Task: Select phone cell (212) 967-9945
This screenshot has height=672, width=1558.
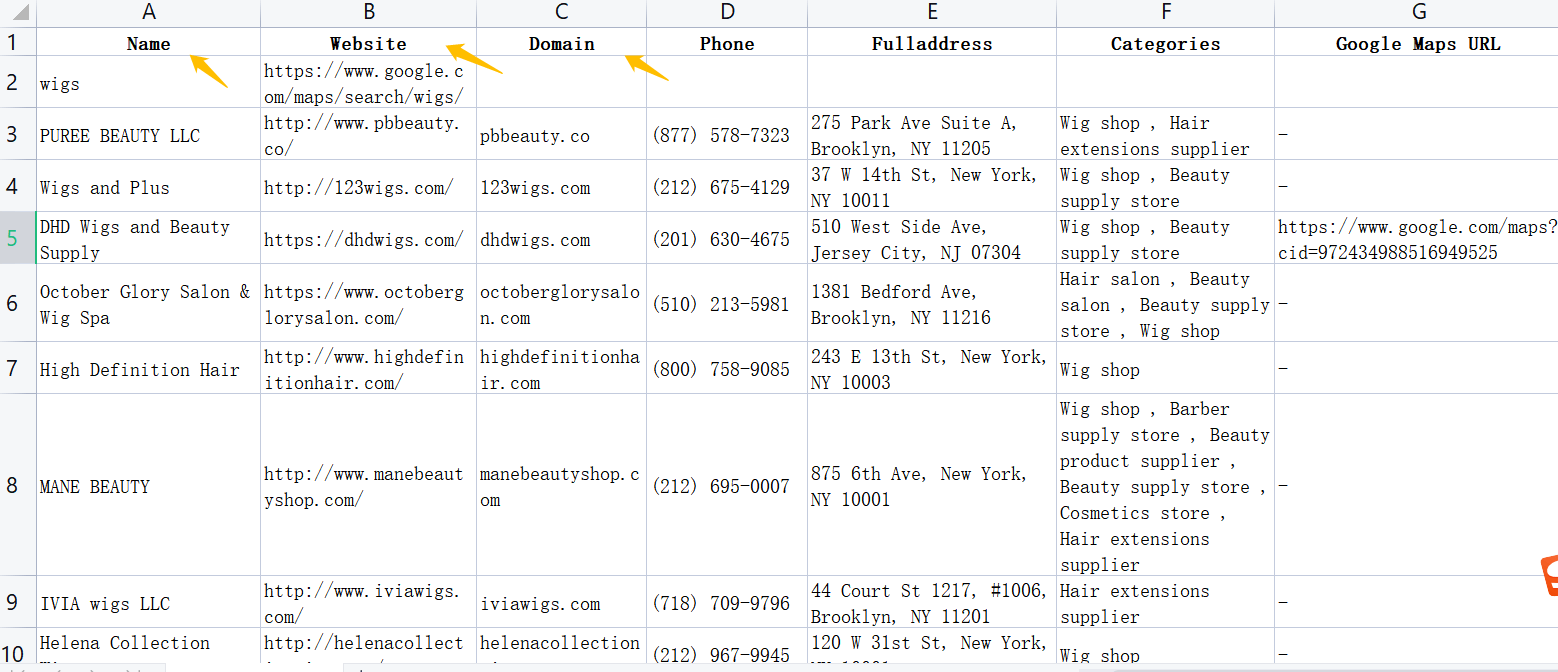Action: pyautogui.click(x=727, y=647)
